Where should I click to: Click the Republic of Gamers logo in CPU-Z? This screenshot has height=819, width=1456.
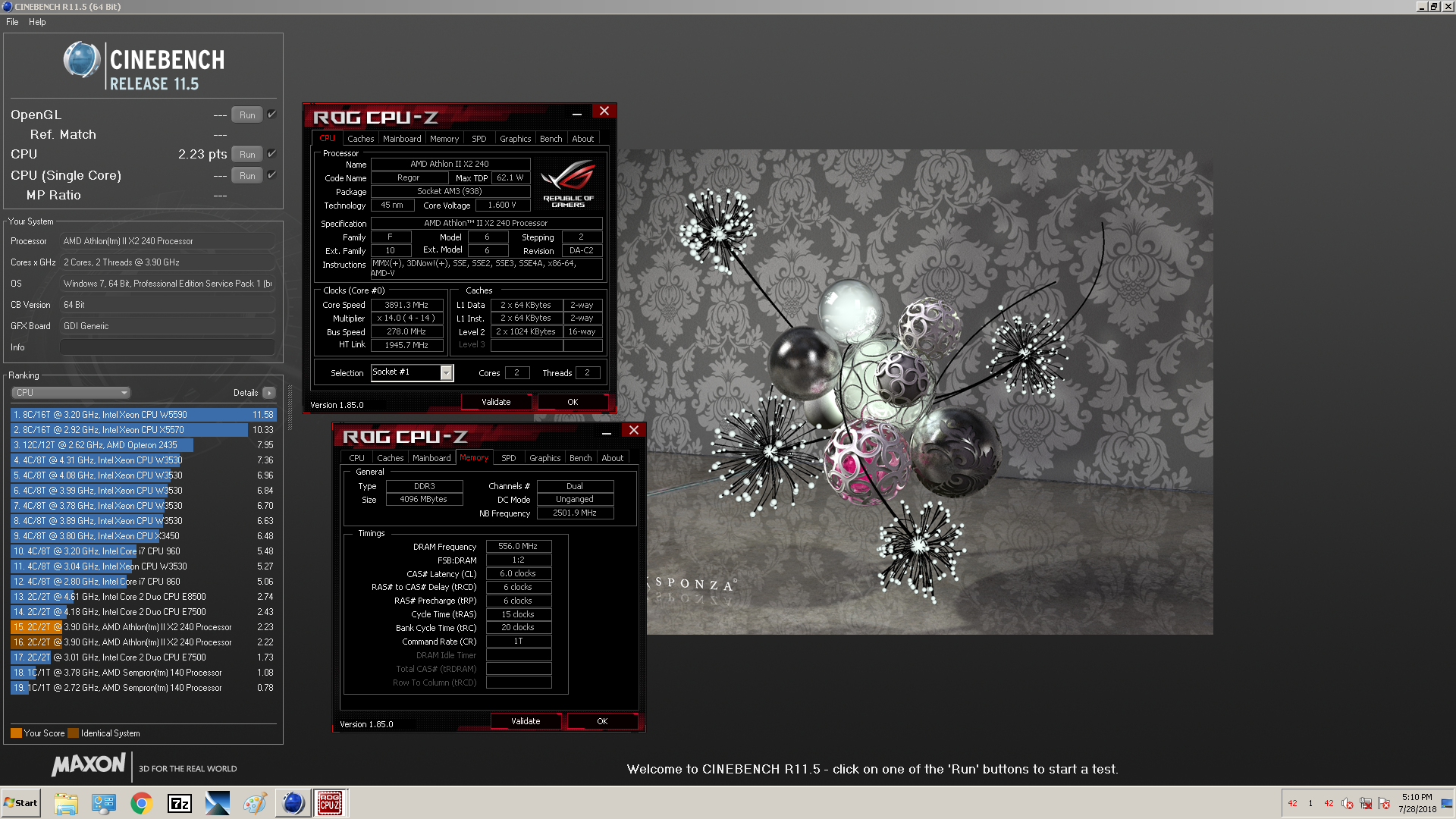click(x=568, y=183)
